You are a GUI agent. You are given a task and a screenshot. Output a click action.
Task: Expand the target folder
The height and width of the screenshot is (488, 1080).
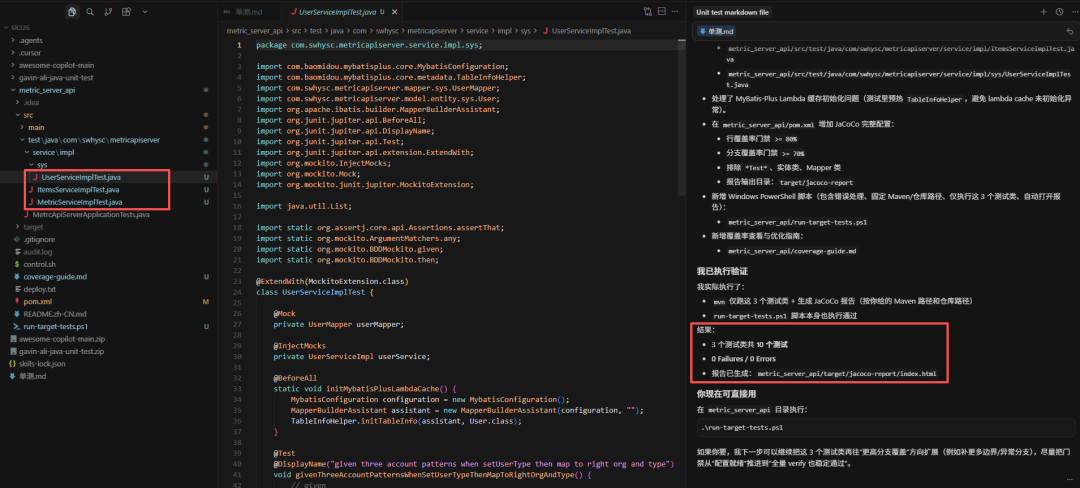click(33, 226)
